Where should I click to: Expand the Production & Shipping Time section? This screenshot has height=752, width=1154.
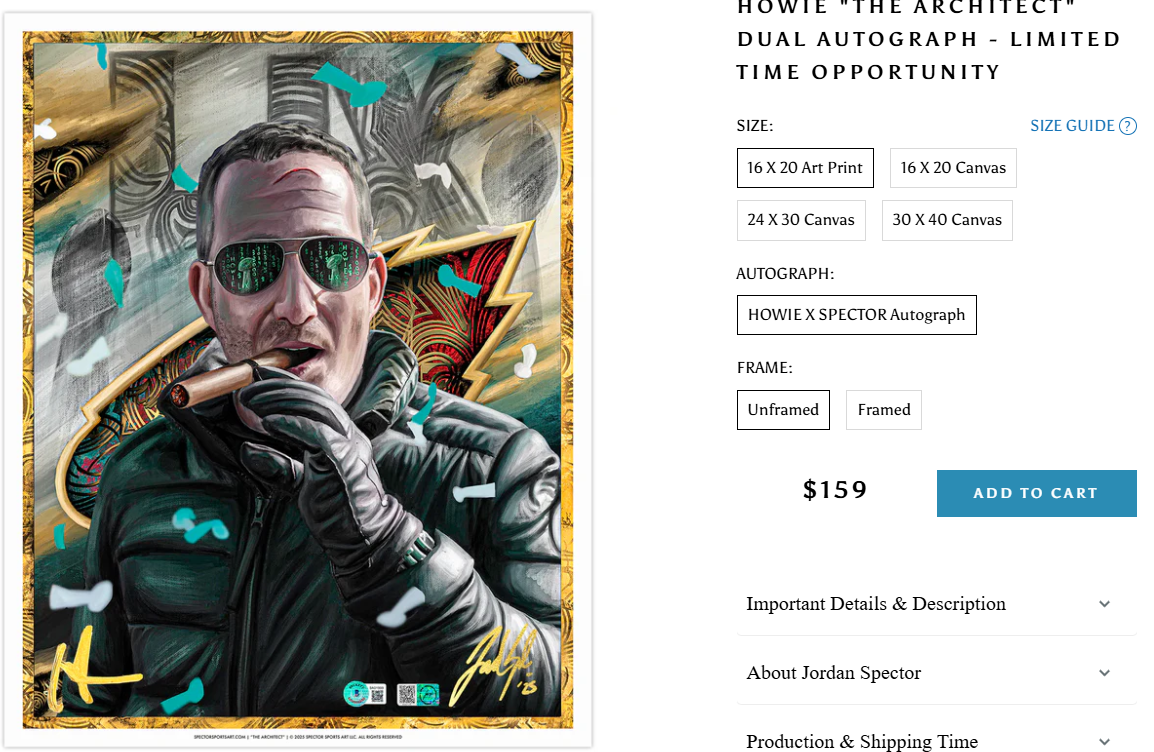[936, 739]
